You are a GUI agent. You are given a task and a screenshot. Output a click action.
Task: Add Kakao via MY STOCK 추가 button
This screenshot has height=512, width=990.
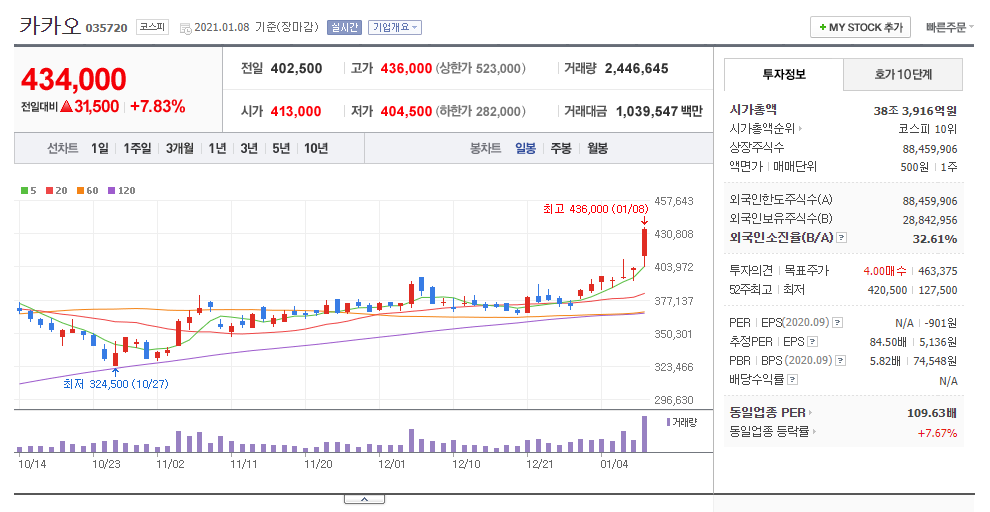tap(860, 27)
